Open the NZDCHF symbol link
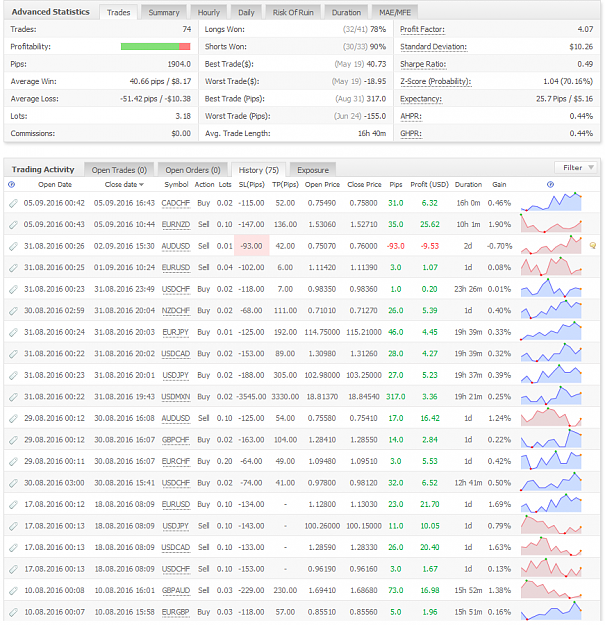Image resolution: width=605 pixels, height=625 pixels. 175,311
